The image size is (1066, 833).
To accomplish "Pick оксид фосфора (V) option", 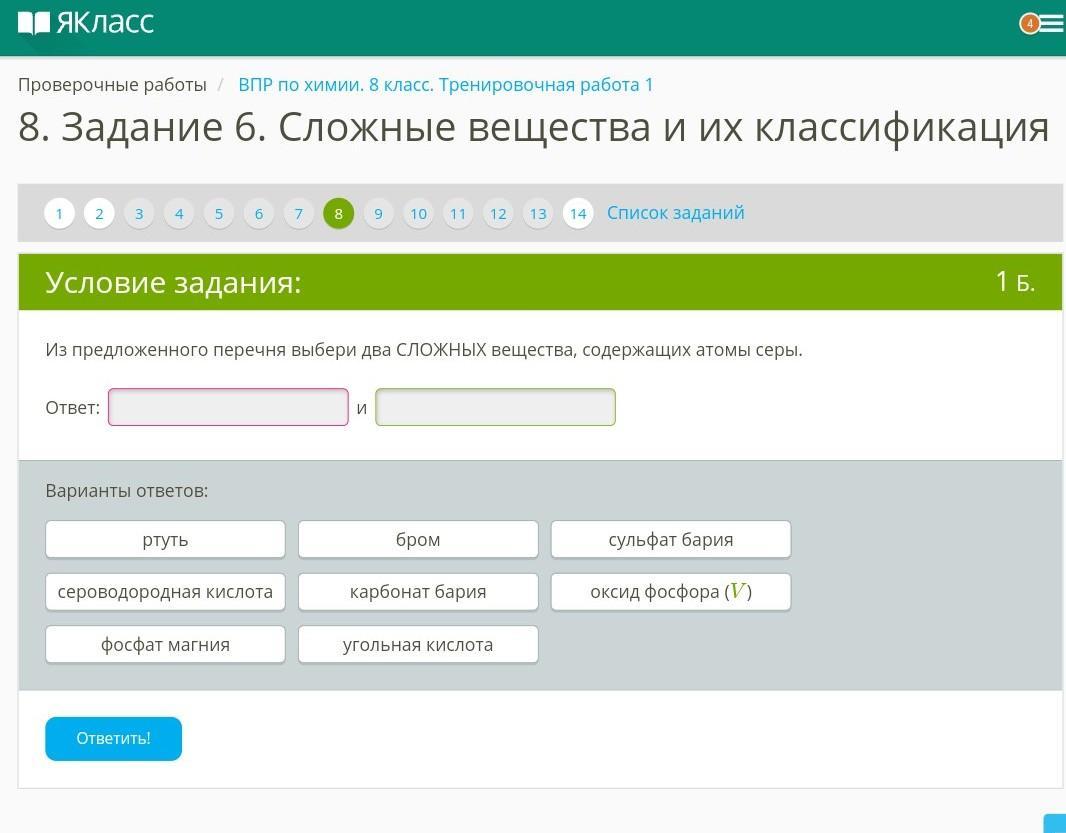I will (x=671, y=592).
